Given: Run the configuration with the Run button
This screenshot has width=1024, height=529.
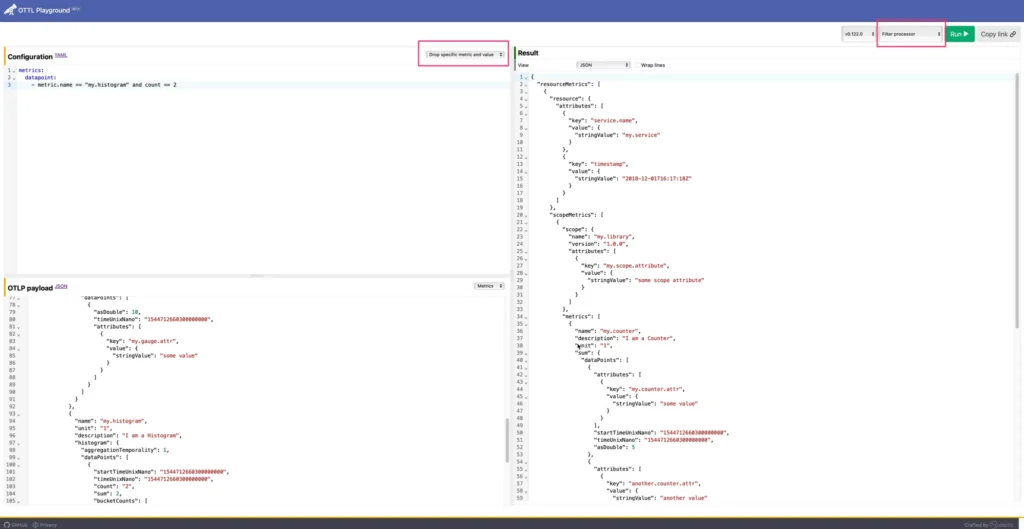Looking at the screenshot, I should point(959,34).
